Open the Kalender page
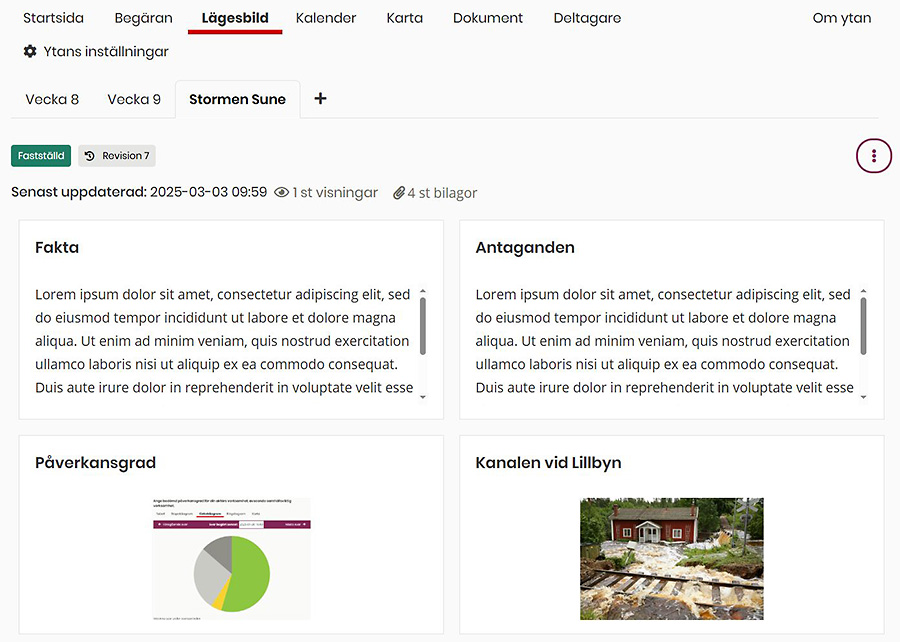The width and height of the screenshot is (900, 642). (x=326, y=18)
